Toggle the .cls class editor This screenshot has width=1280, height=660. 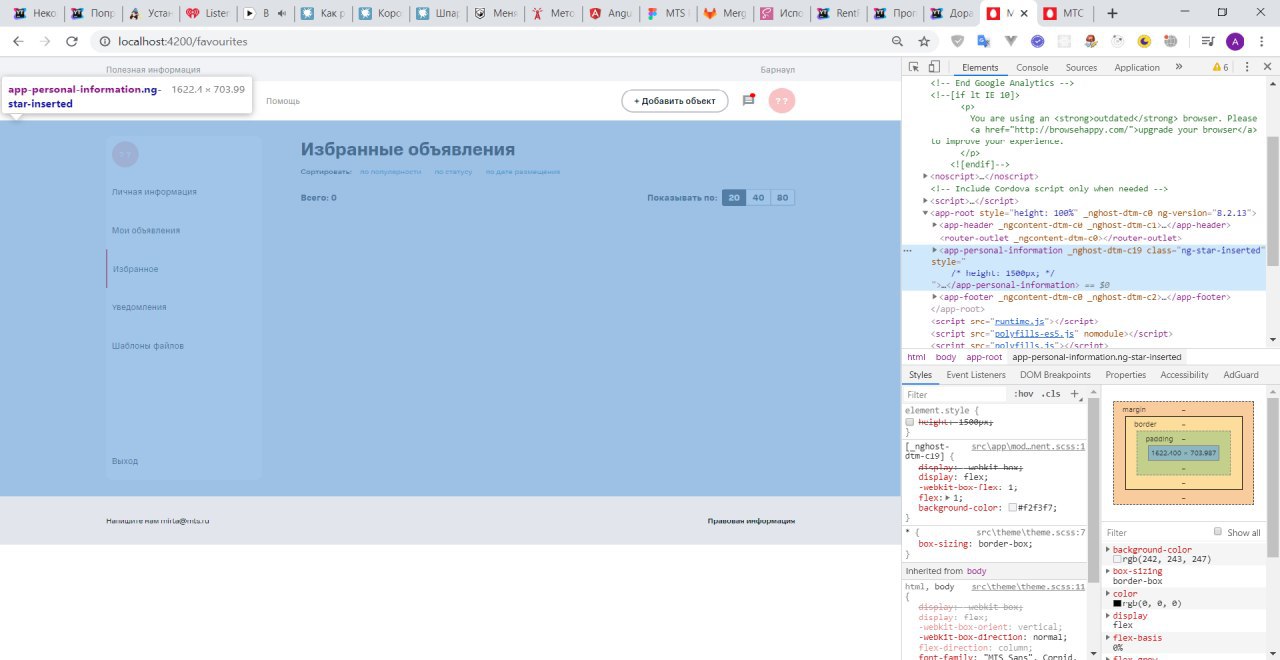[x=1051, y=394]
